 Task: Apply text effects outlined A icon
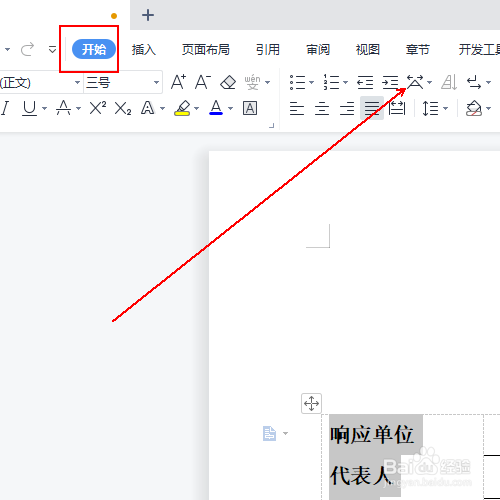click(x=147, y=108)
